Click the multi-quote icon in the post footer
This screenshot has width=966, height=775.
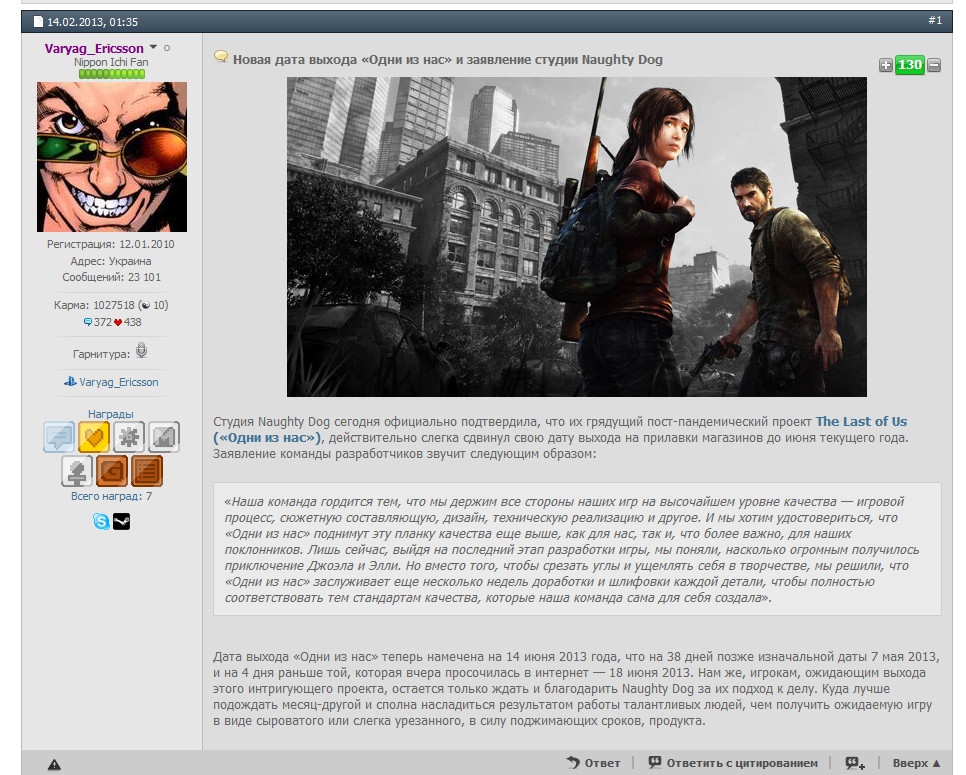pos(855,763)
